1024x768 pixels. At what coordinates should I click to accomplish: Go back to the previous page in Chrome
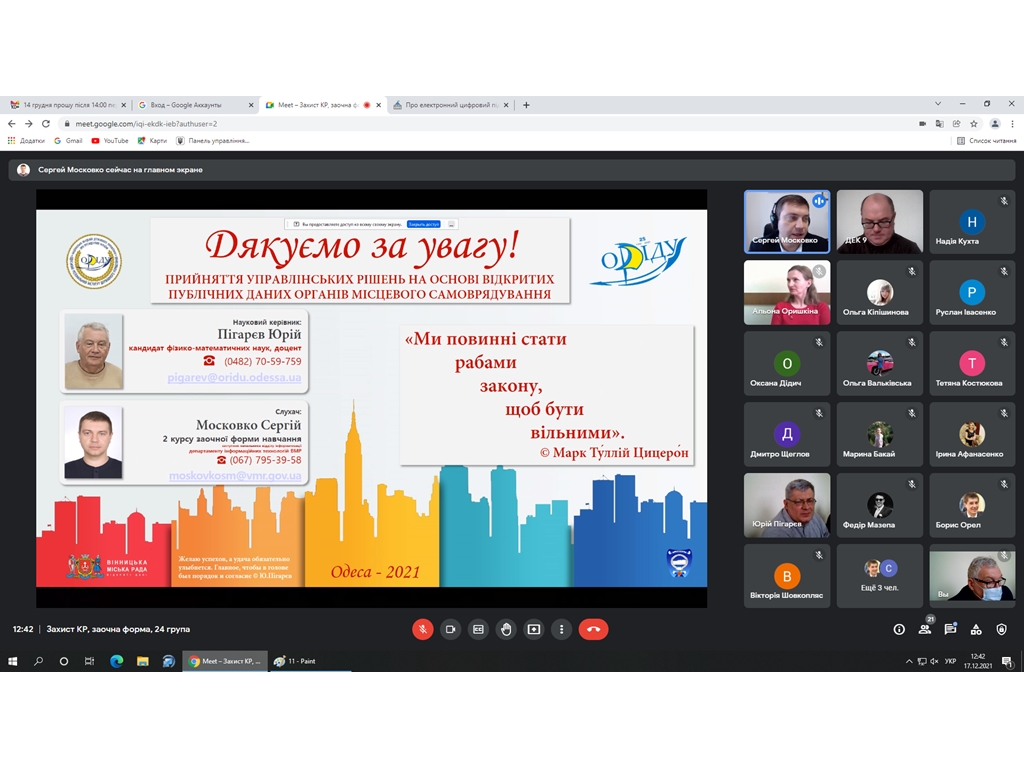pos(12,123)
